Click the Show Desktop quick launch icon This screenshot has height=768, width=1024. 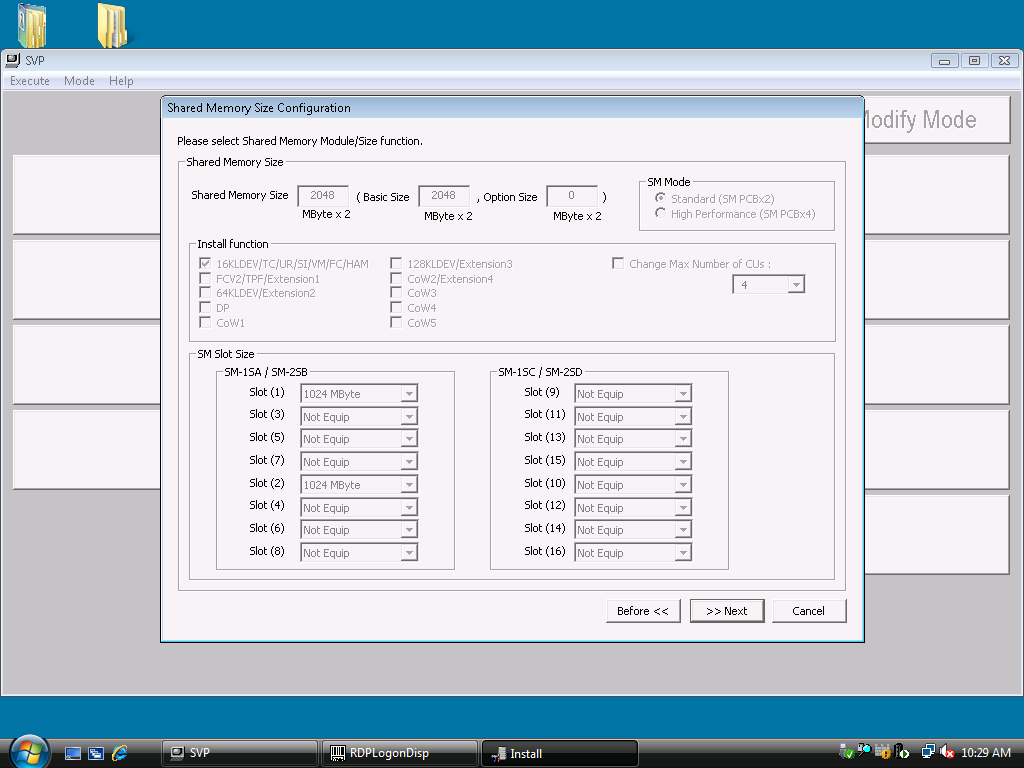coord(73,753)
